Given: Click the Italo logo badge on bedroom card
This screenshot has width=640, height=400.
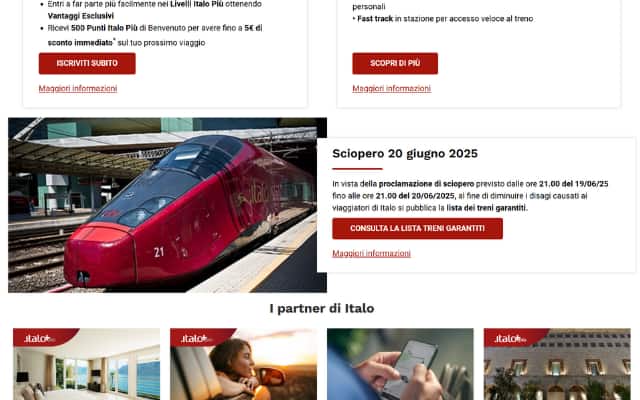Looking at the screenshot, I should coord(40,338).
